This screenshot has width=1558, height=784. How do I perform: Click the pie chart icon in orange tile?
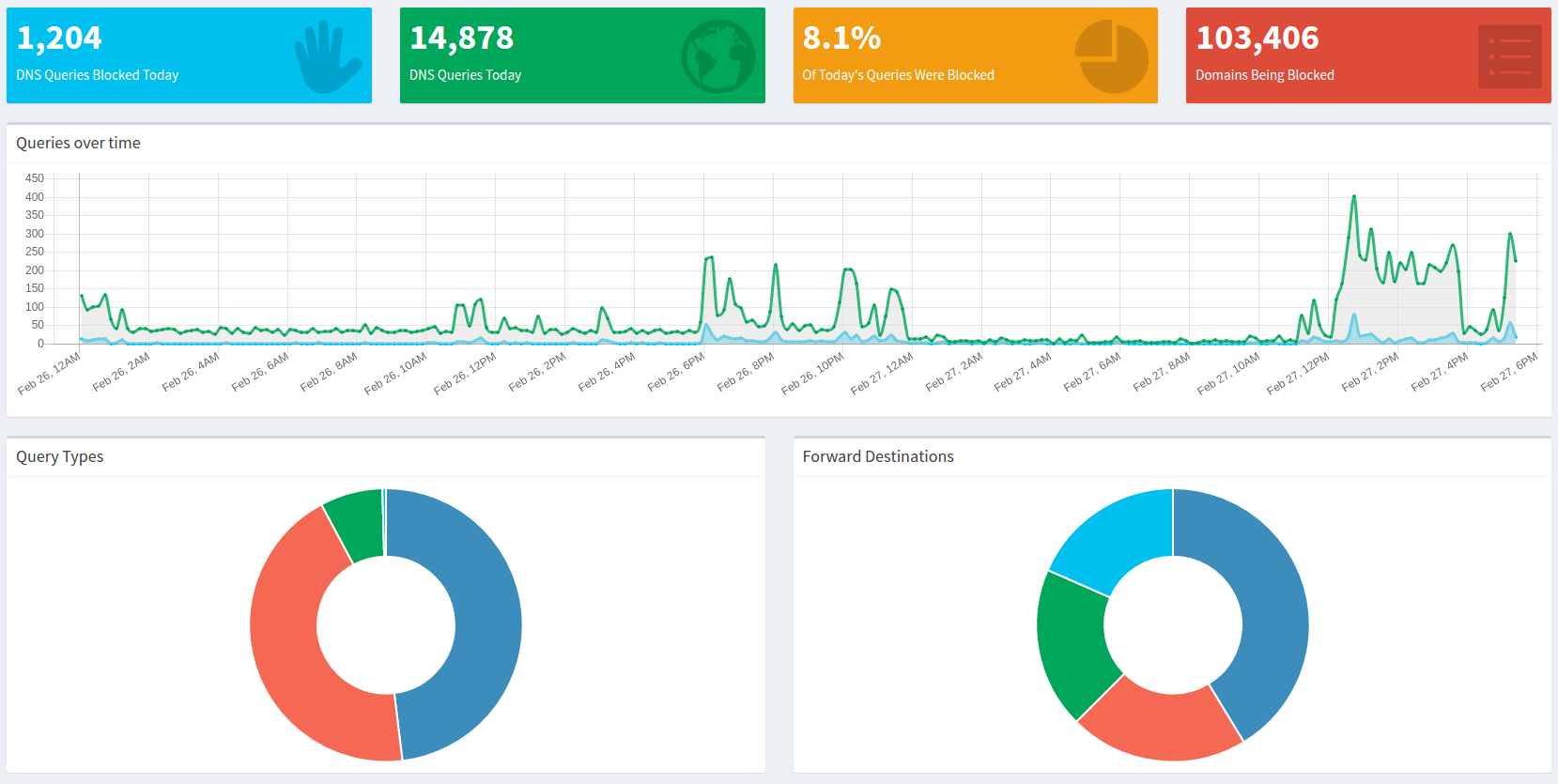click(1111, 56)
